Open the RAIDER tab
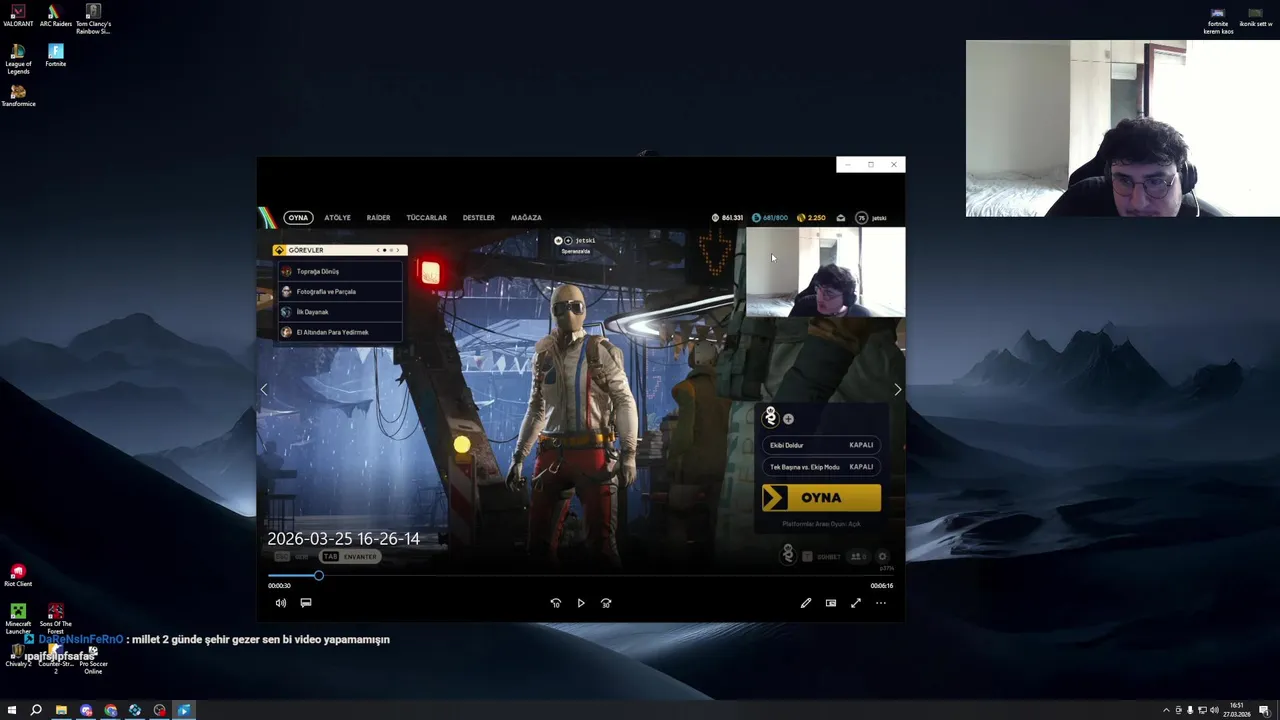1280x720 pixels. 378,218
